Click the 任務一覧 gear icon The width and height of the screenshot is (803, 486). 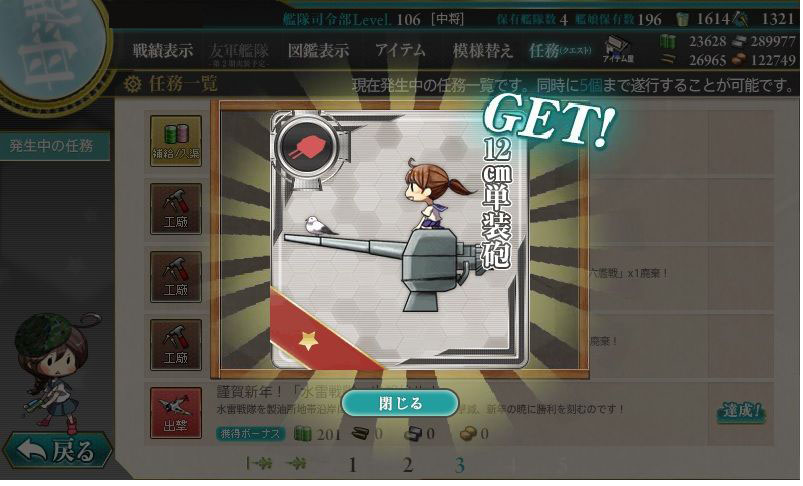pos(133,84)
